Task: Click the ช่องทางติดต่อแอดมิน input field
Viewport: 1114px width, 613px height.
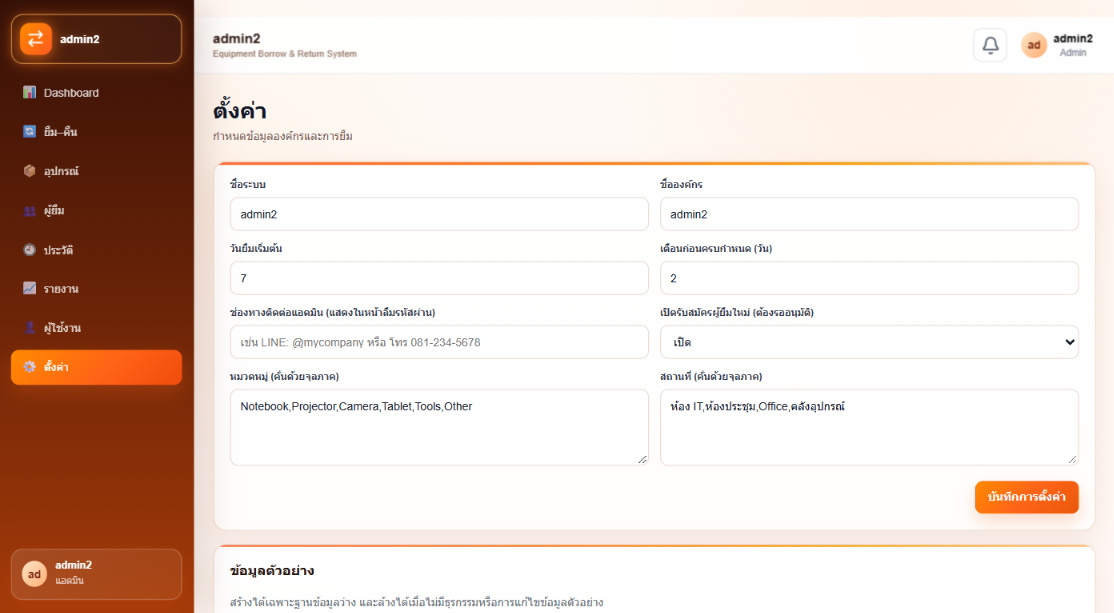Action: coord(439,342)
